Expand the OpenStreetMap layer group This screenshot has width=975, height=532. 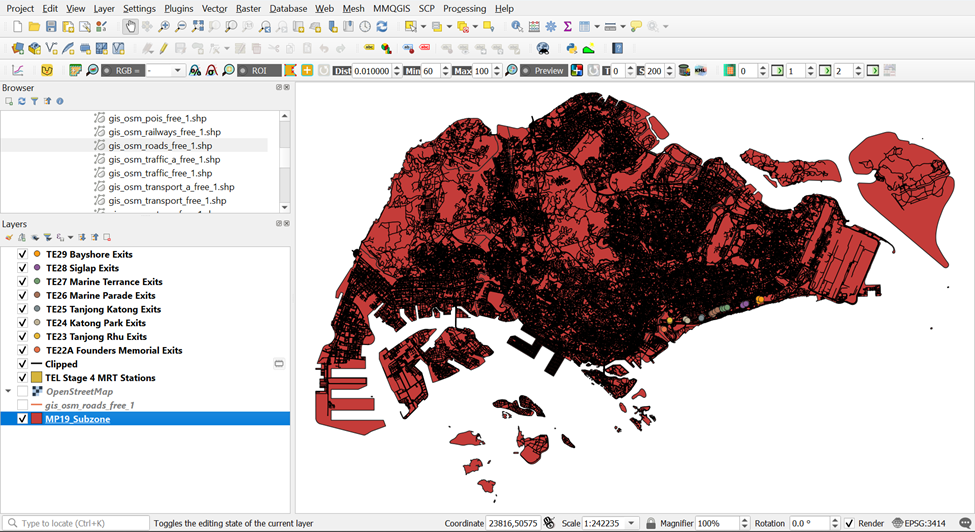tap(9, 392)
